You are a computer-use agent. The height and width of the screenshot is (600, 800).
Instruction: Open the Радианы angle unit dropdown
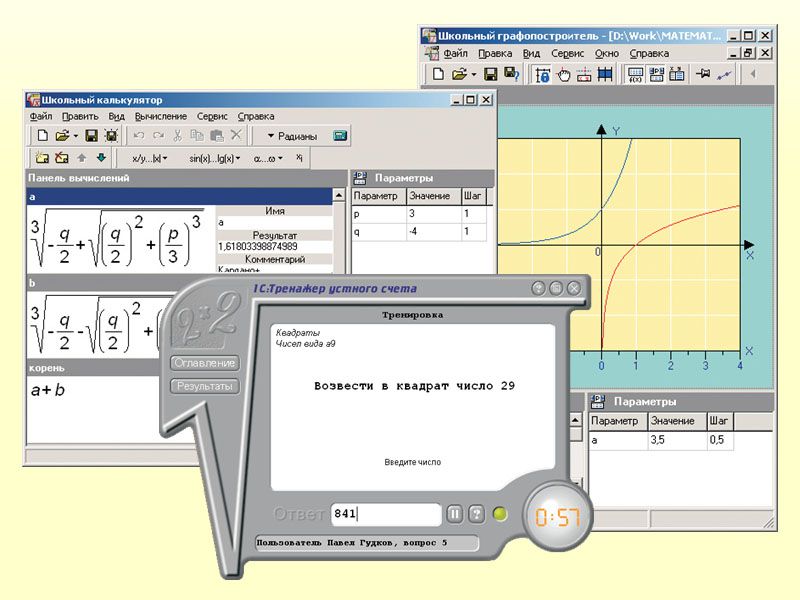[x=292, y=136]
